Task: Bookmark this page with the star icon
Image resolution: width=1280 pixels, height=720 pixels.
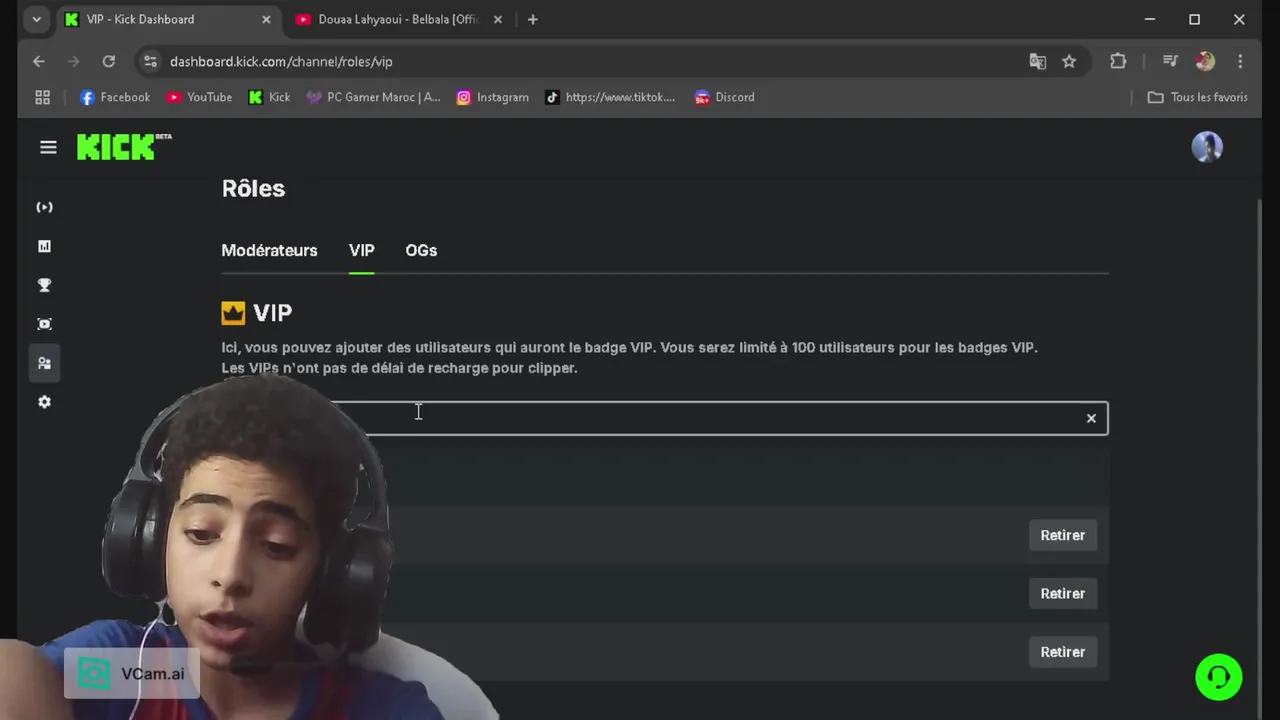Action: click(1069, 61)
